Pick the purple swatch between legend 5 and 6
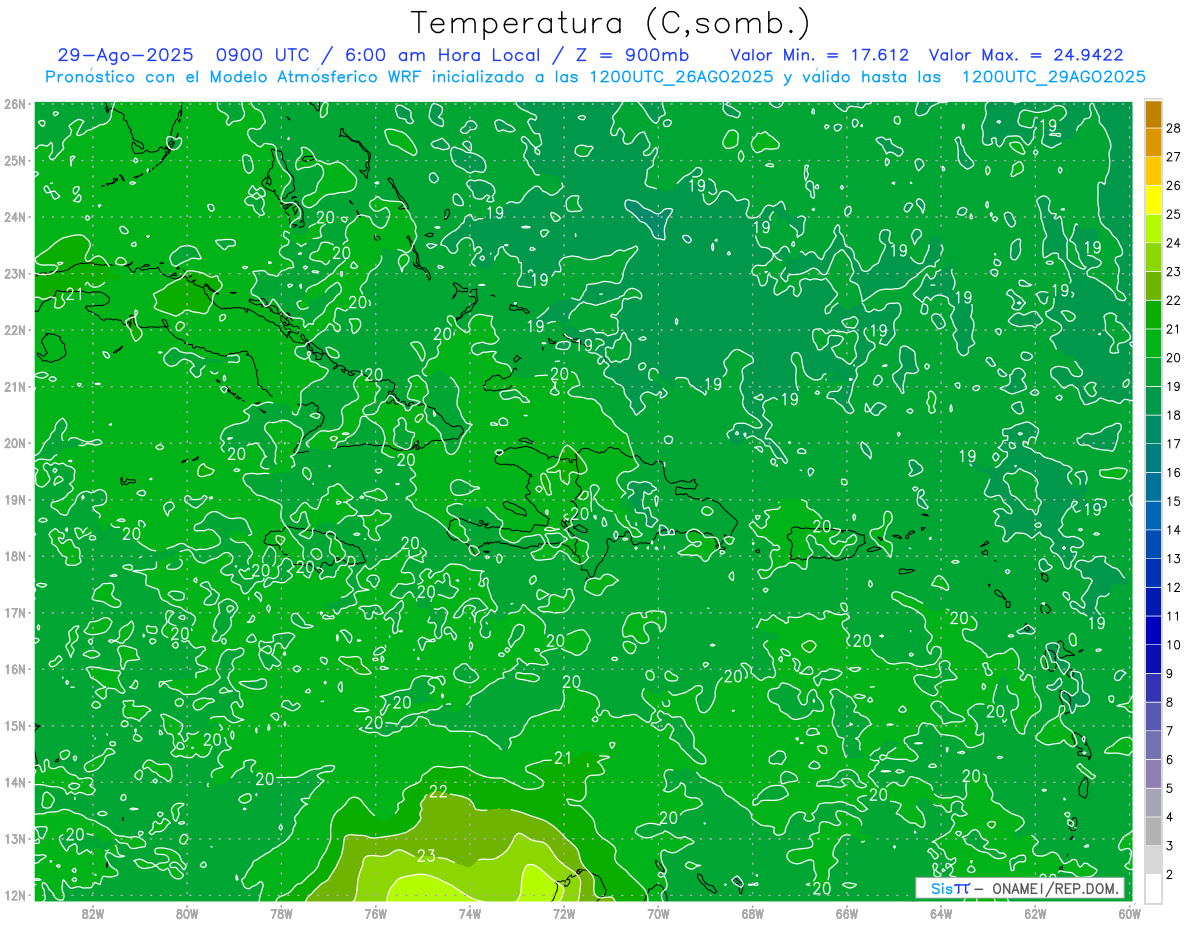The height and width of the screenshot is (927, 1200). [1153, 774]
